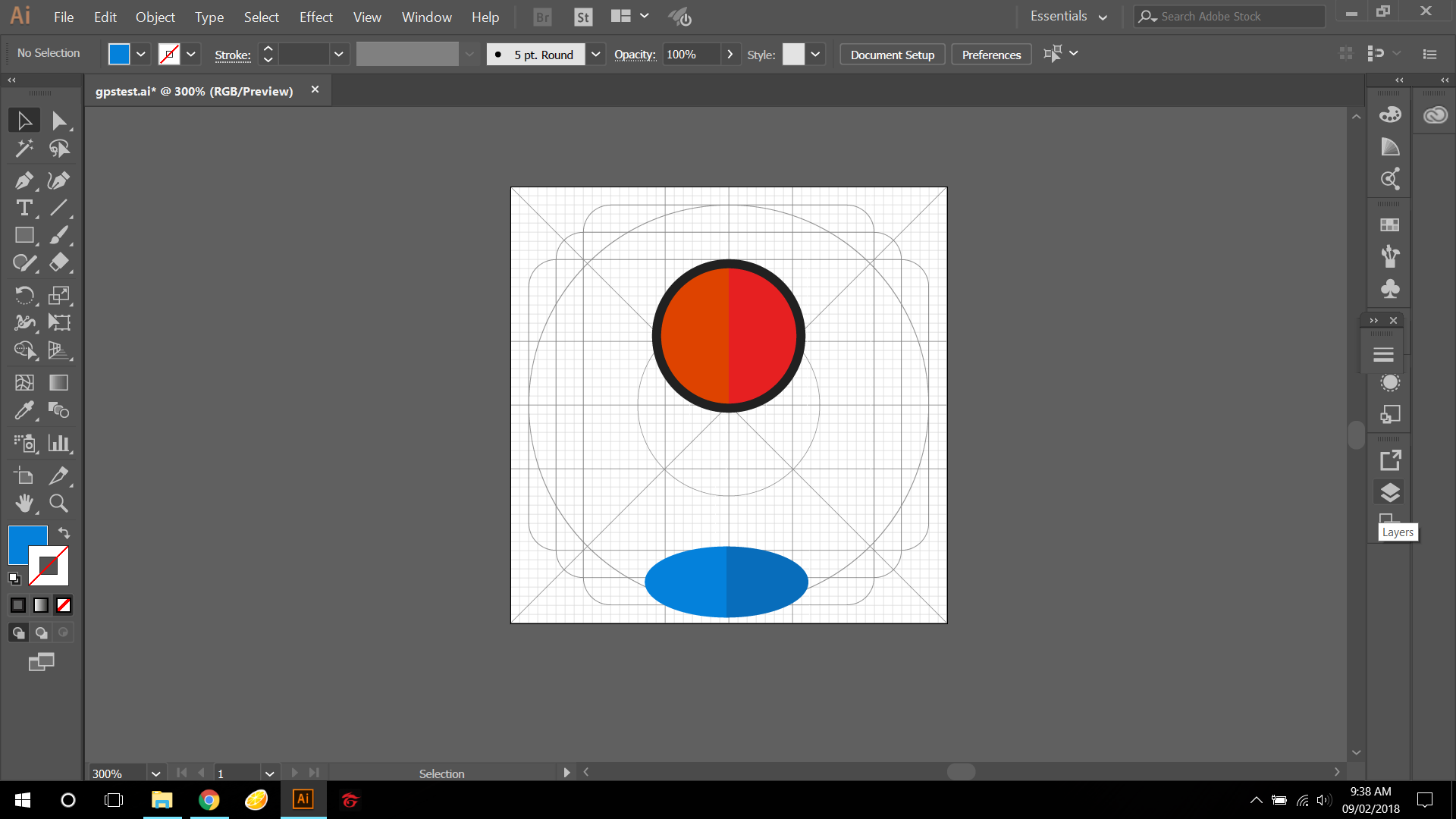Open the Layers panel
Screen dimensions: 1456x819
[1390, 492]
